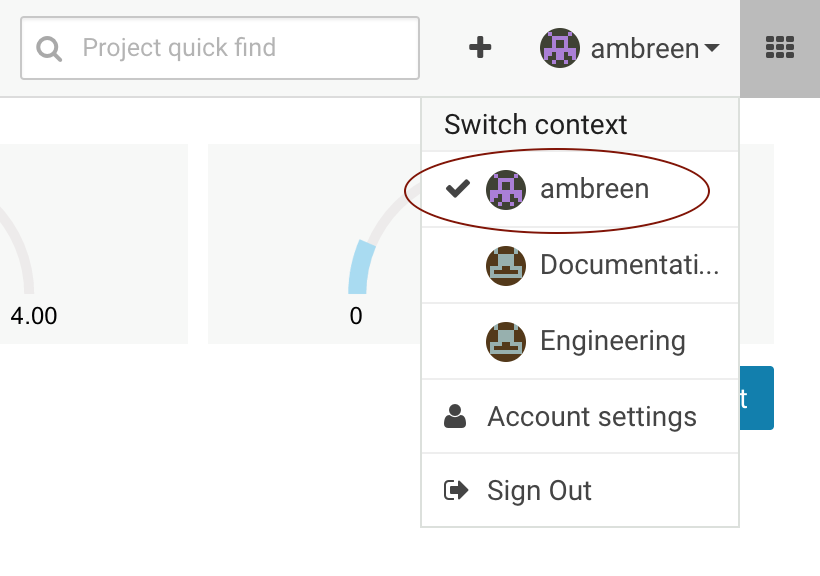The height and width of the screenshot is (576, 820).
Task: Click the Switch context header
Action: [x=536, y=125]
